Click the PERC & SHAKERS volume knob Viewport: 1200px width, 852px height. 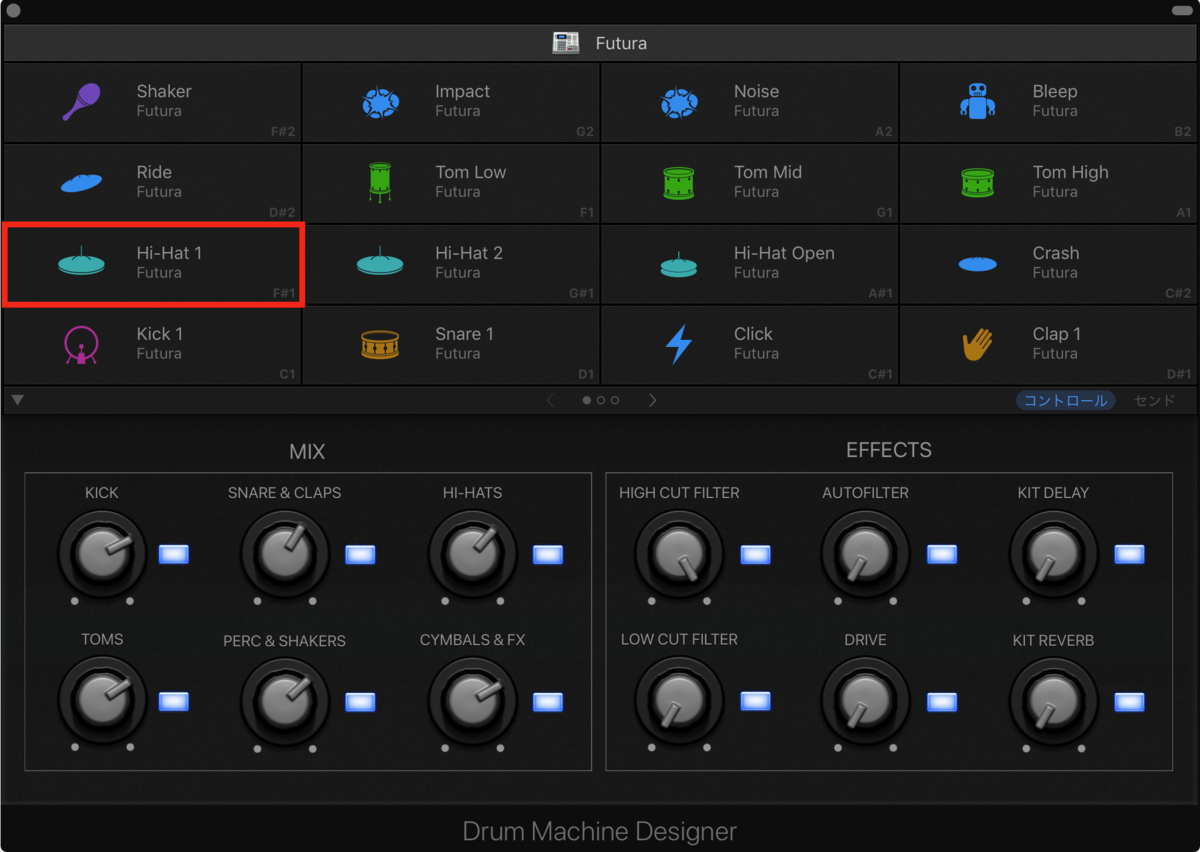[285, 701]
